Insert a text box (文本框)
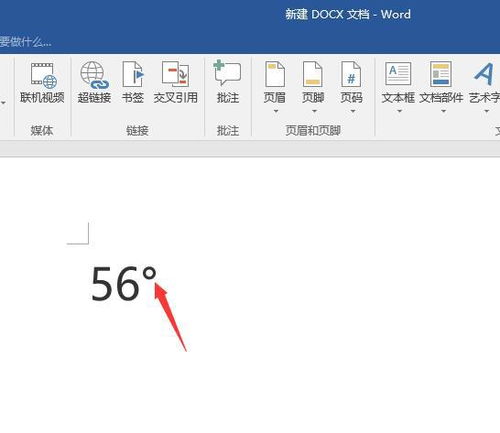Image resolution: width=500 pixels, height=433 pixels. 398,83
